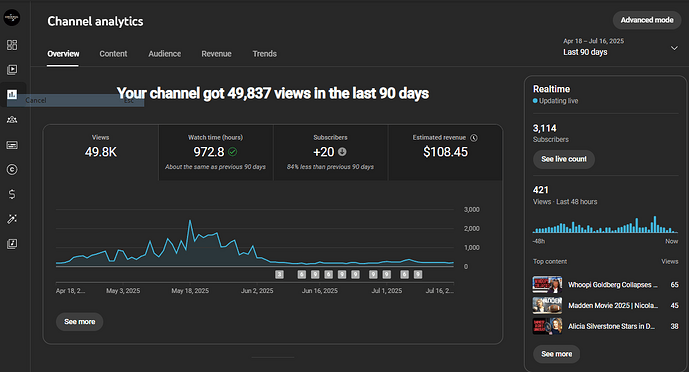Click the Advanced mode button
The height and width of the screenshot is (372, 689).
[x=647, y=20]
